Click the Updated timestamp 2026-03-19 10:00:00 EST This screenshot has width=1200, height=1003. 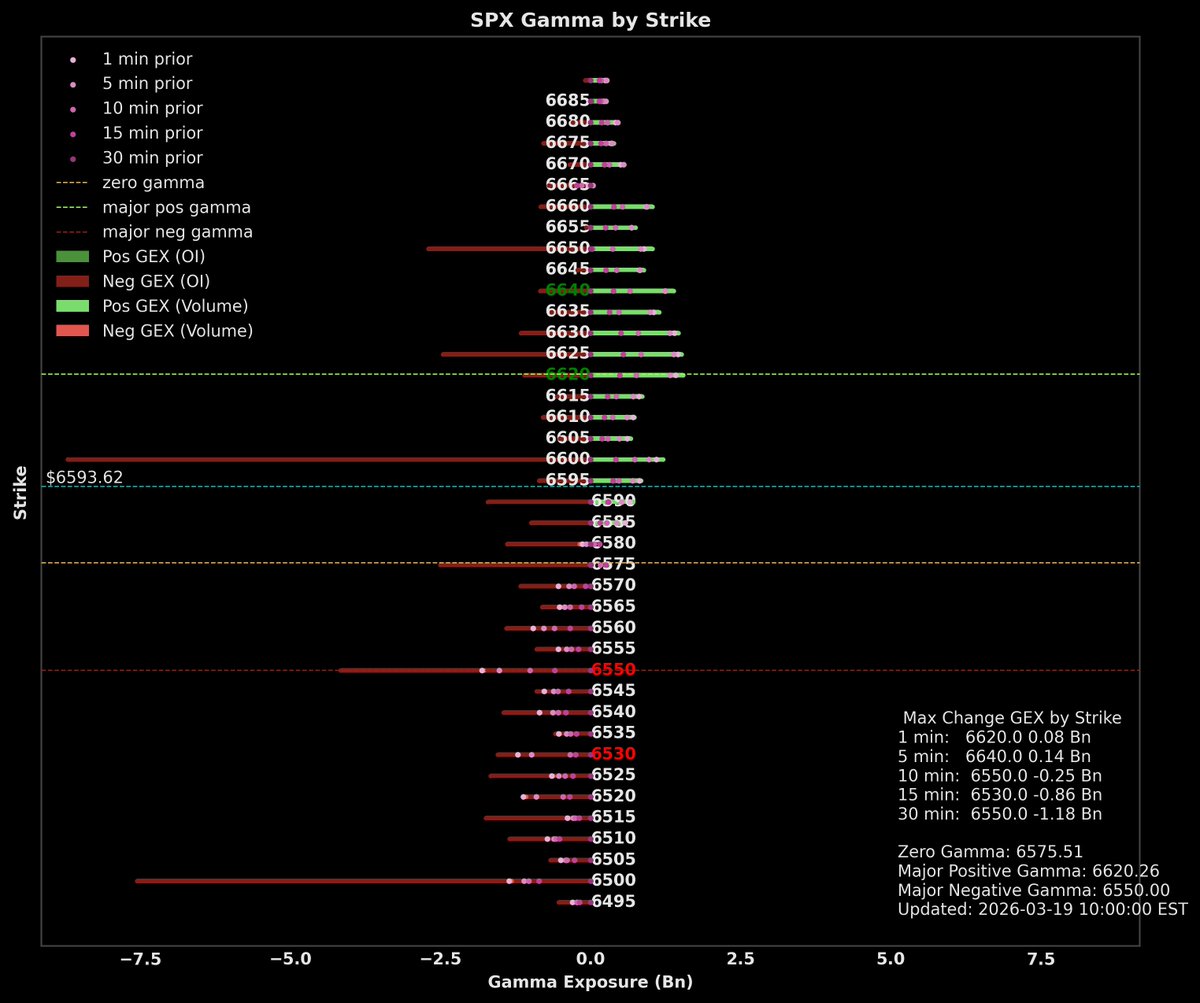point(1043,909)
